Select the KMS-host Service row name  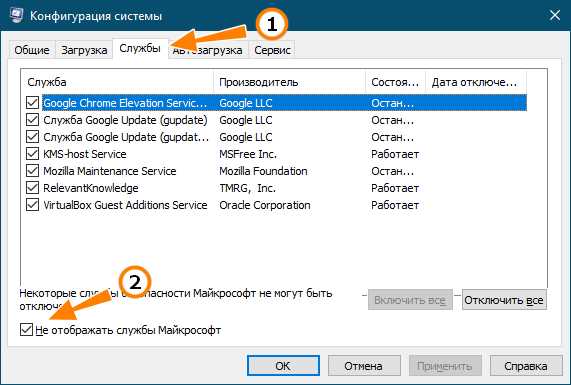coord(85,154)
